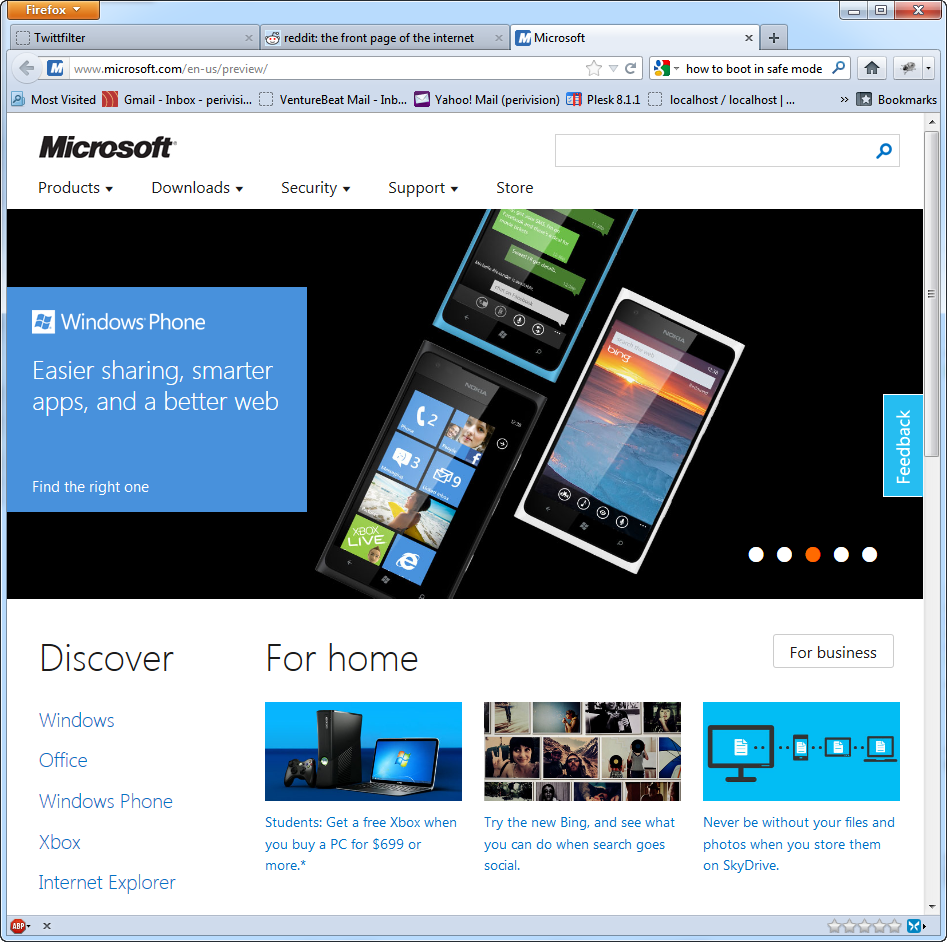Viewport: 947px width, 942px height.
Task: Close the add-on bar with the X
Action: point(47,926)
